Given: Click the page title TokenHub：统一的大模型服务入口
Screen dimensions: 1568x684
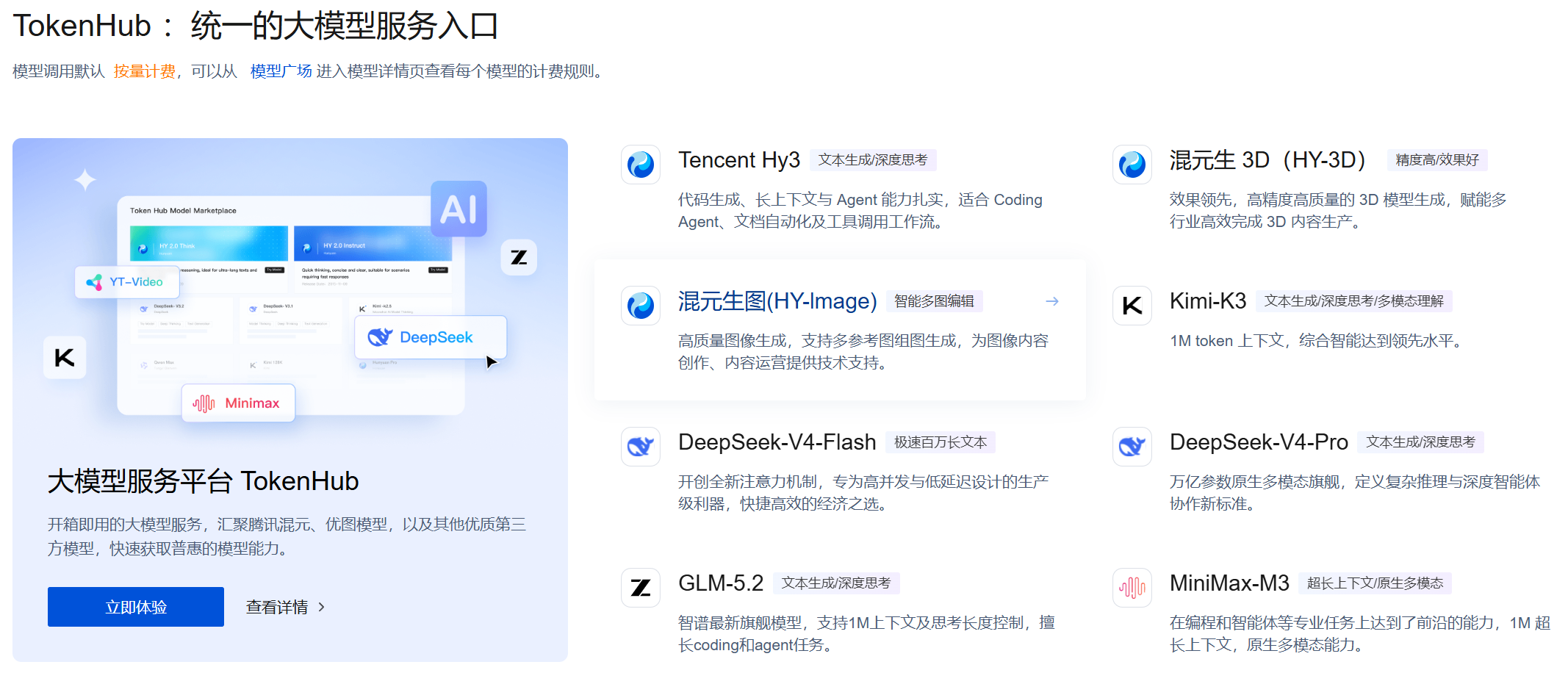Looking at the screenshot, I should tap(256, 26).
